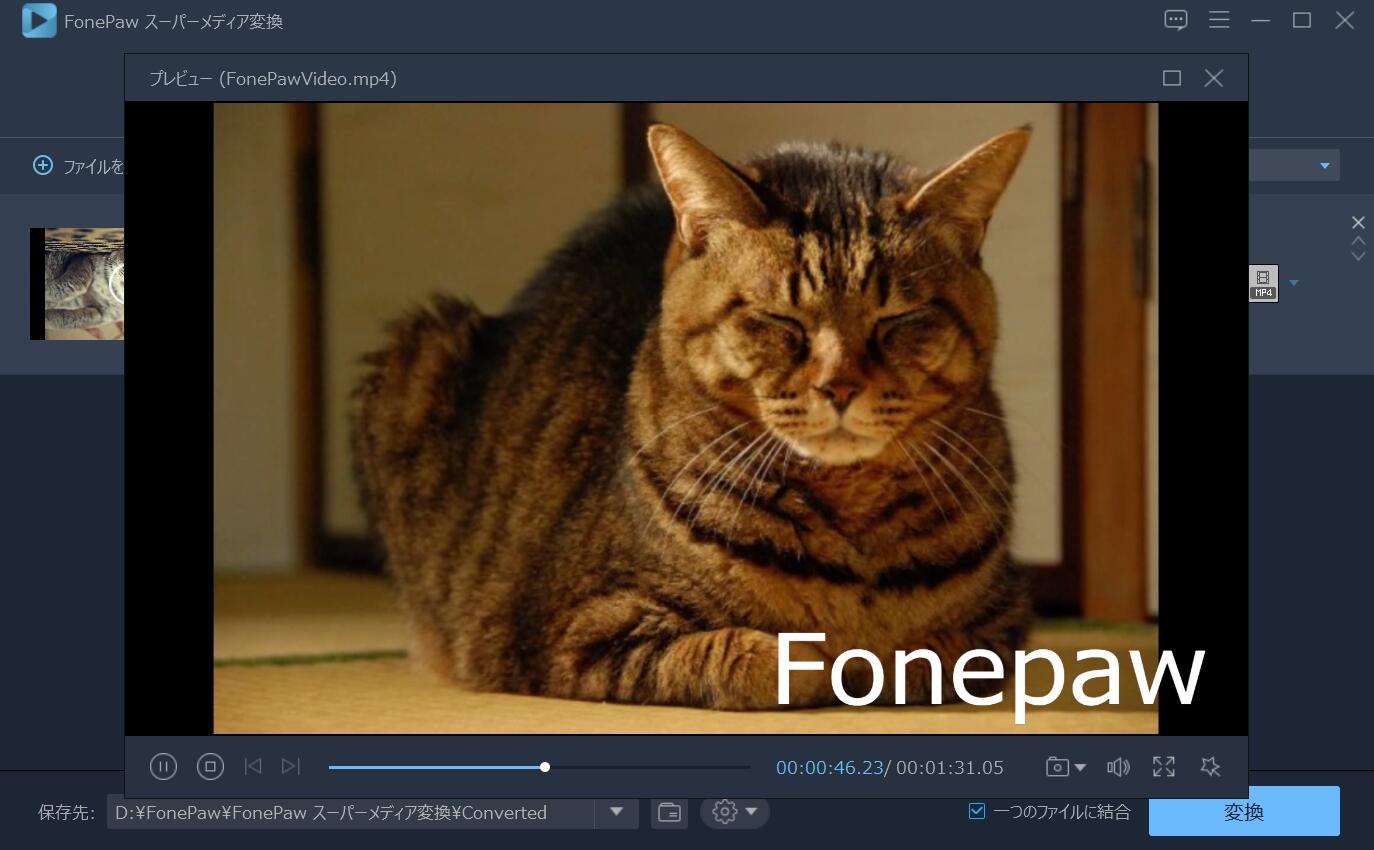Switch preview to fullscreen mode
Screen dimensions: 1374x850
(x=1164, y=767)
